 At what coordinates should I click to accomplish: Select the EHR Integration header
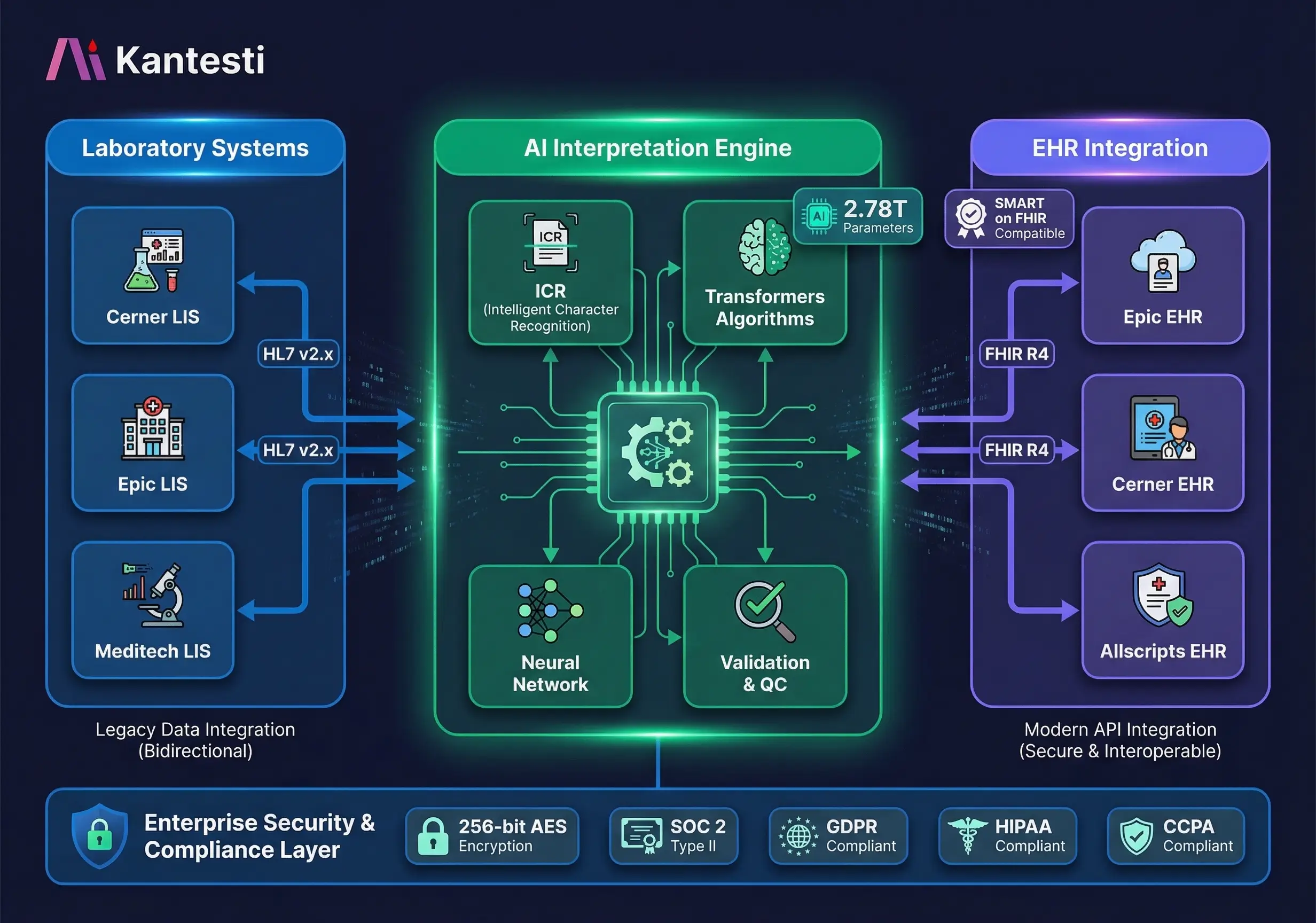tap(1120, 148)
